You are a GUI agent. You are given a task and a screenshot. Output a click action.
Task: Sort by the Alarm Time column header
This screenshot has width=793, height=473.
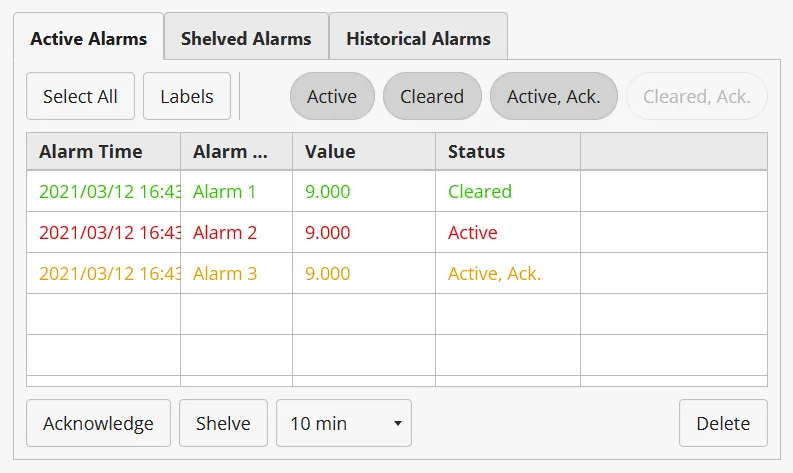pyautogui.click(x=91, y=152)
